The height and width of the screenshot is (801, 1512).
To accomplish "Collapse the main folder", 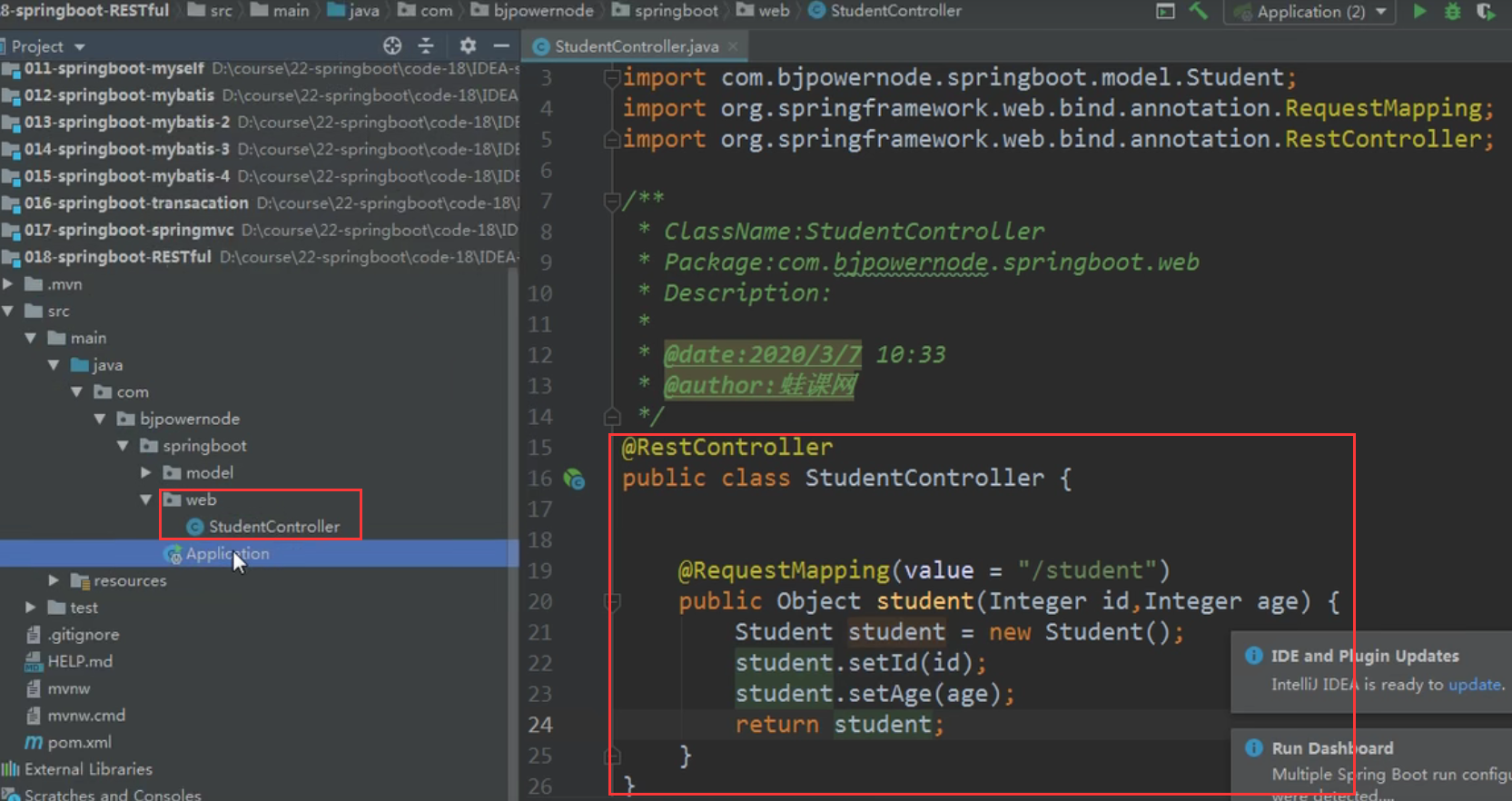I will tap(31, 338).
